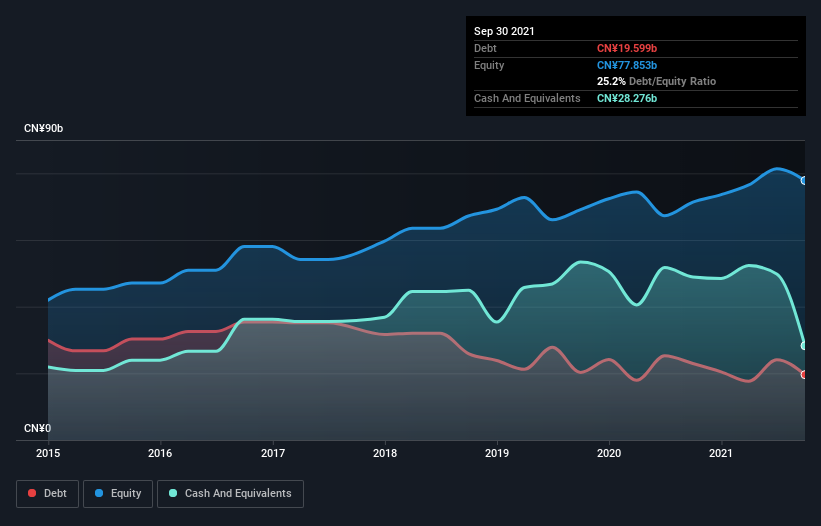Click the blue Equity endpoint marker
This screenshot has width=821, height=526.
tap(804, 181)
